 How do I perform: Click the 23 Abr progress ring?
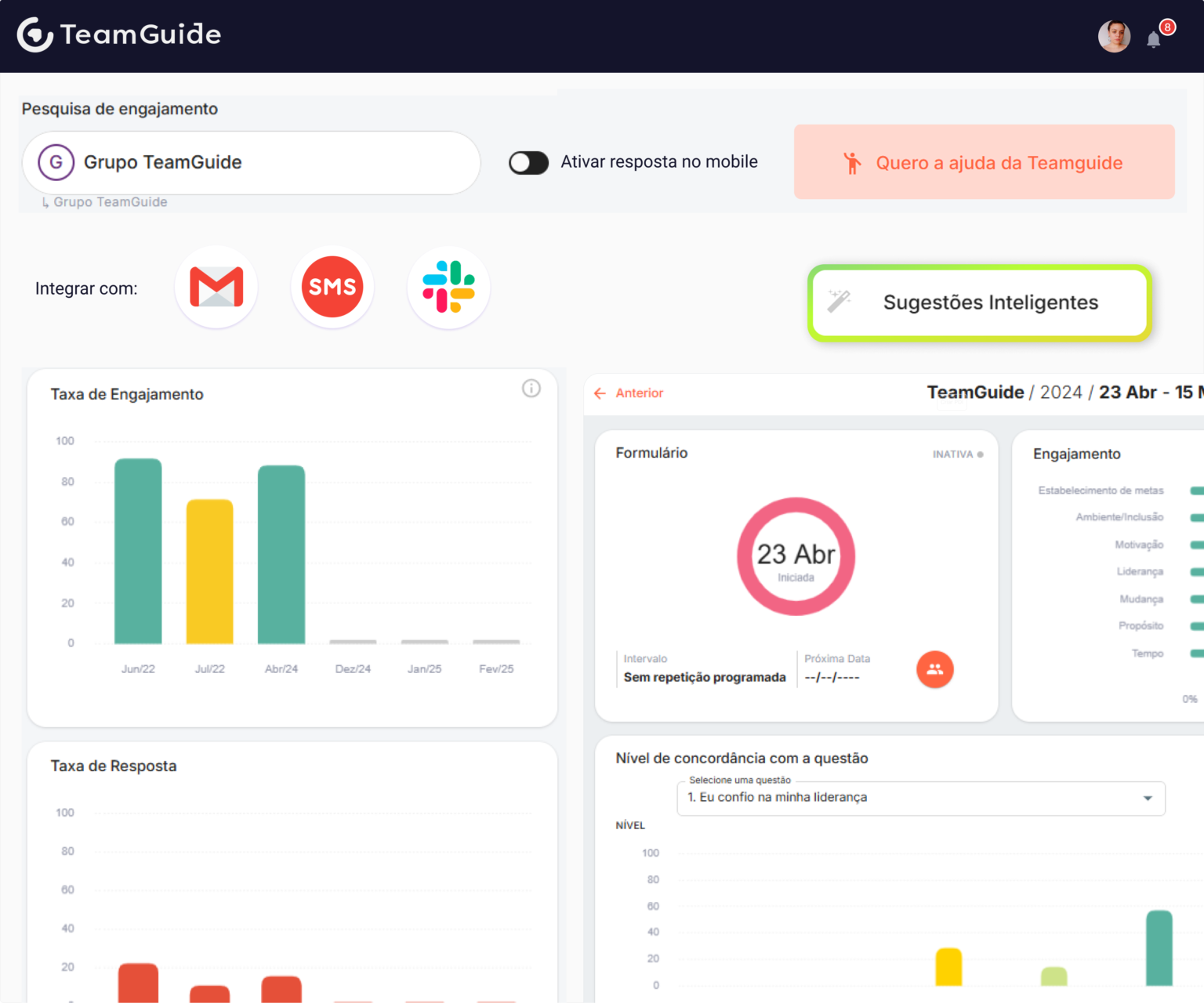[x=796, y=556]
